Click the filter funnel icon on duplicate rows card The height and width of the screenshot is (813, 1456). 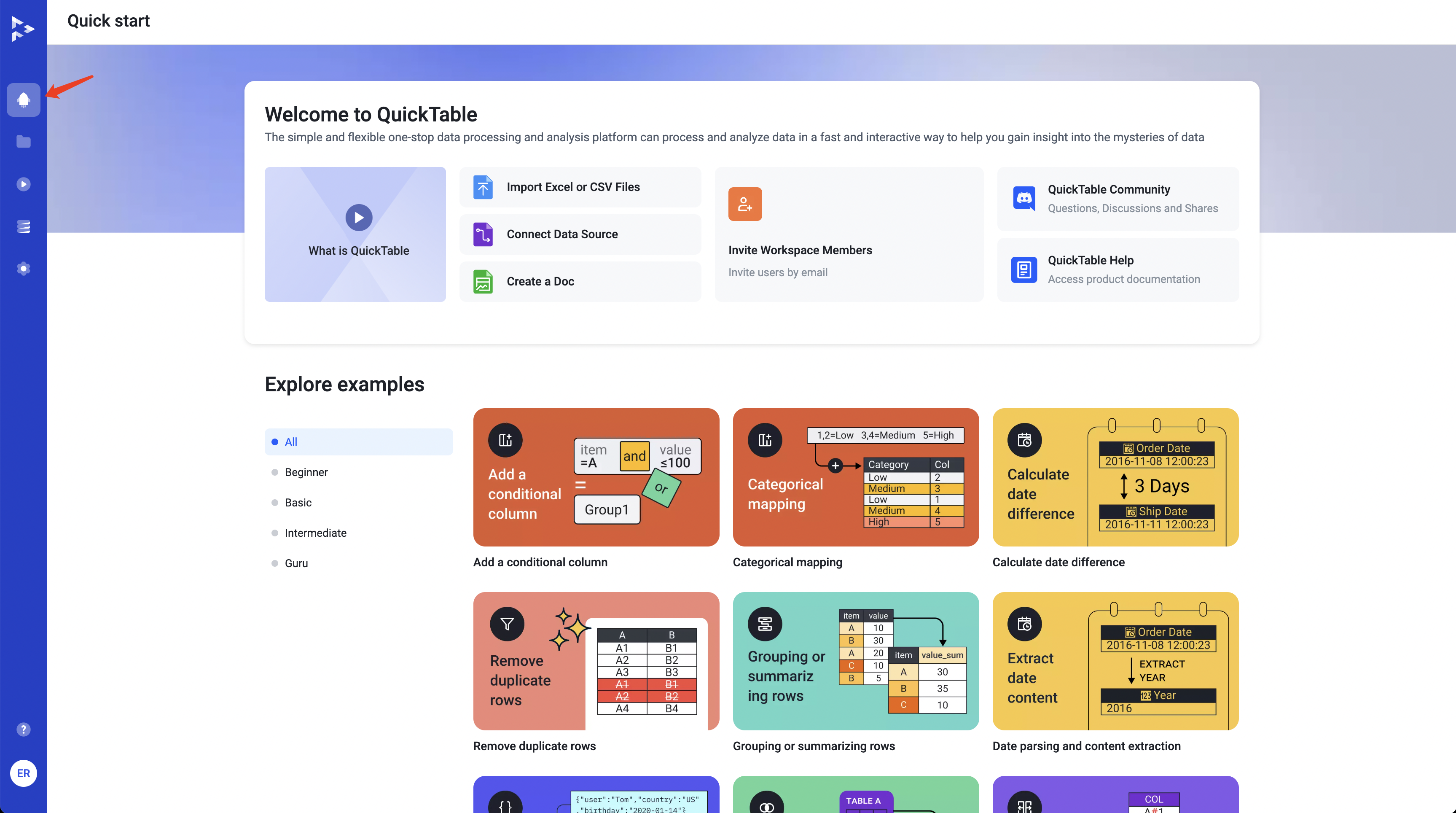pyautogui.click(x=507, y=624)
